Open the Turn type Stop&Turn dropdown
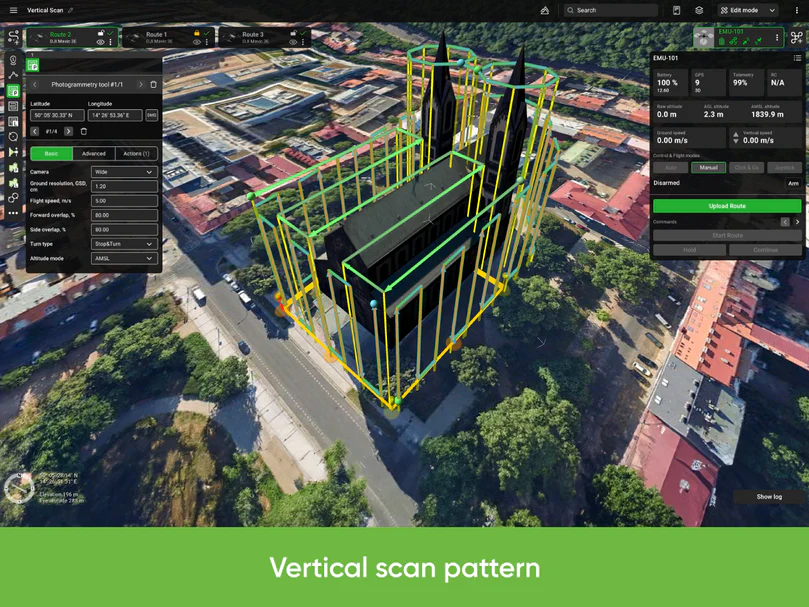The width and height of the screenshot is (809, 607). coord(124,244)
